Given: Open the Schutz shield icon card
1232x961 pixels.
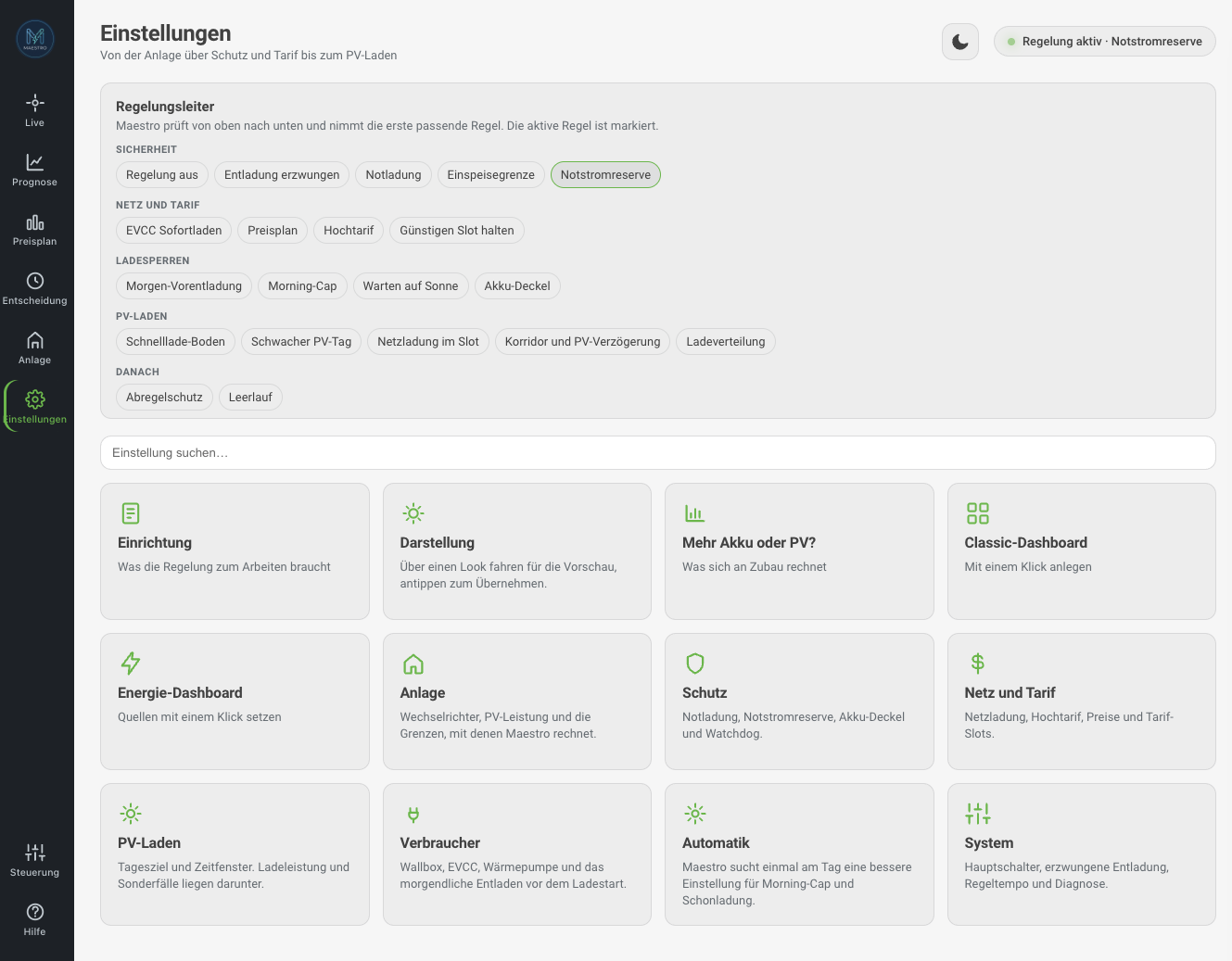Looking at the screenshot, I should click(799, 702).
